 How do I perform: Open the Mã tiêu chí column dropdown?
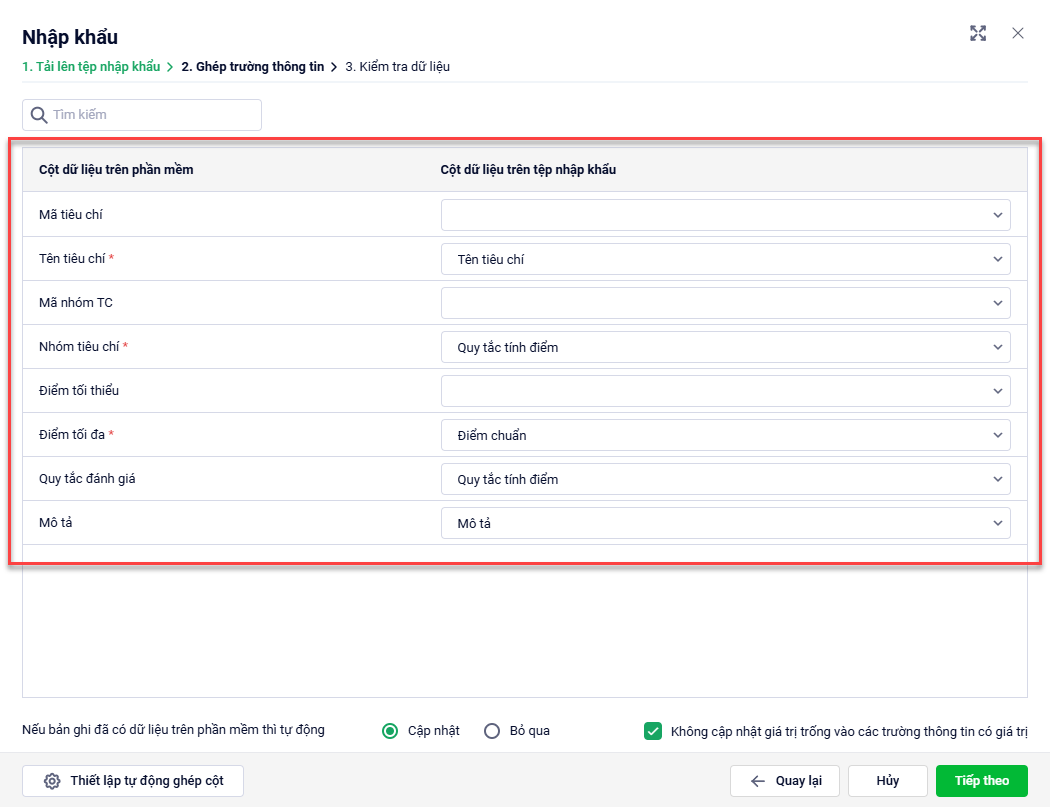[725, 215]
